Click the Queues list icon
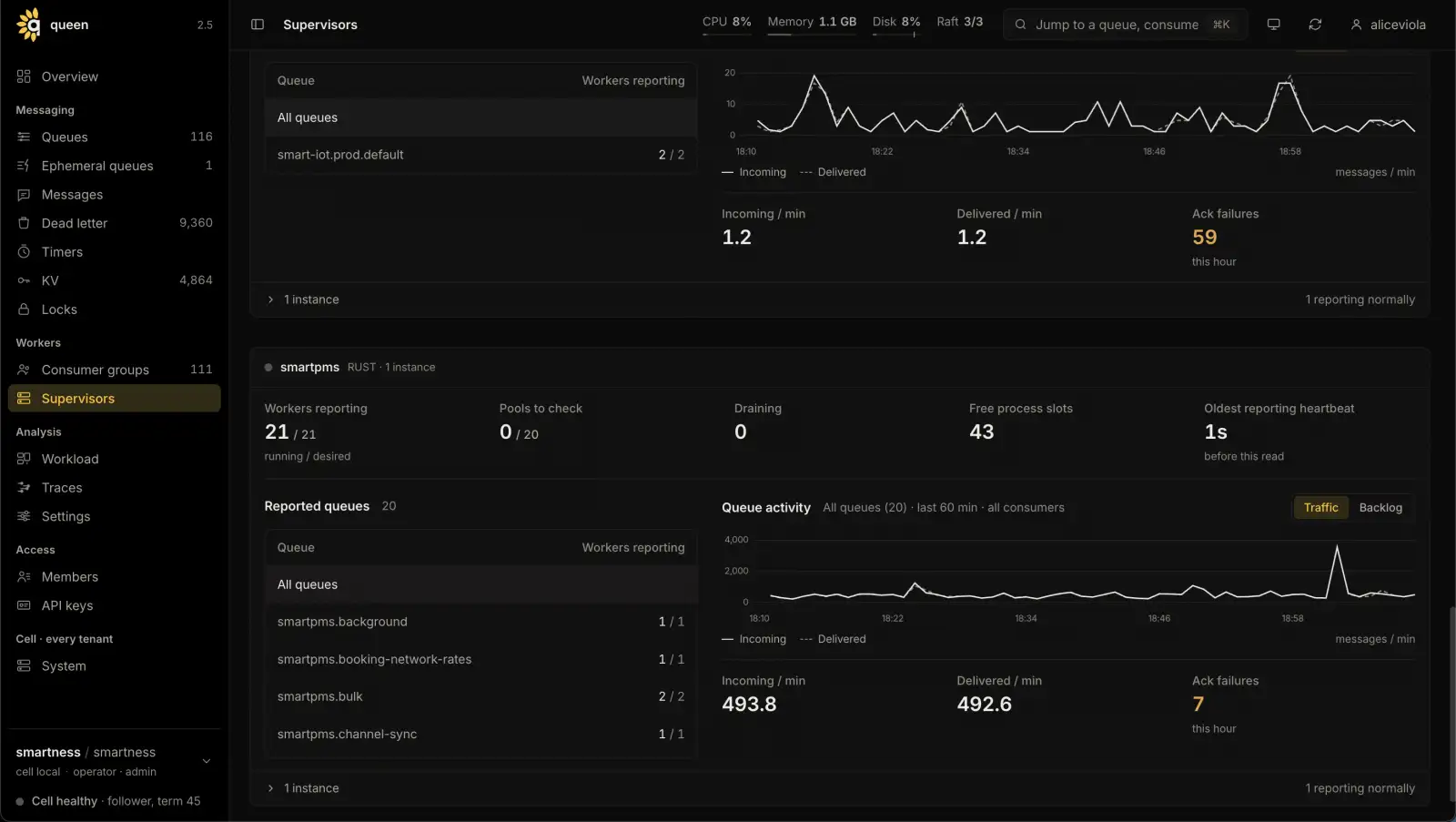1456x822 pixels. [x=24, y=137]
